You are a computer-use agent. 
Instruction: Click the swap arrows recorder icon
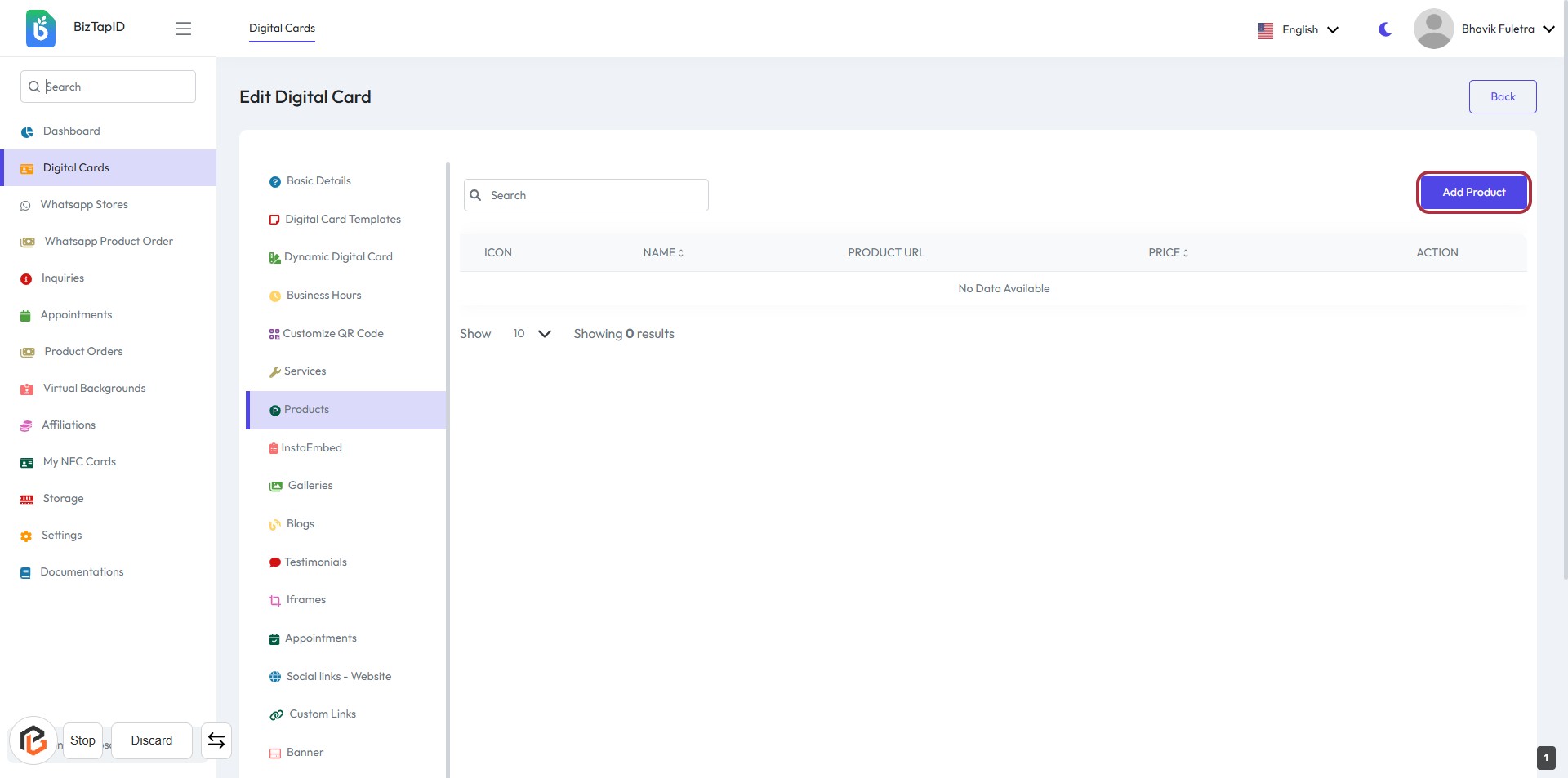coord(216,740)
